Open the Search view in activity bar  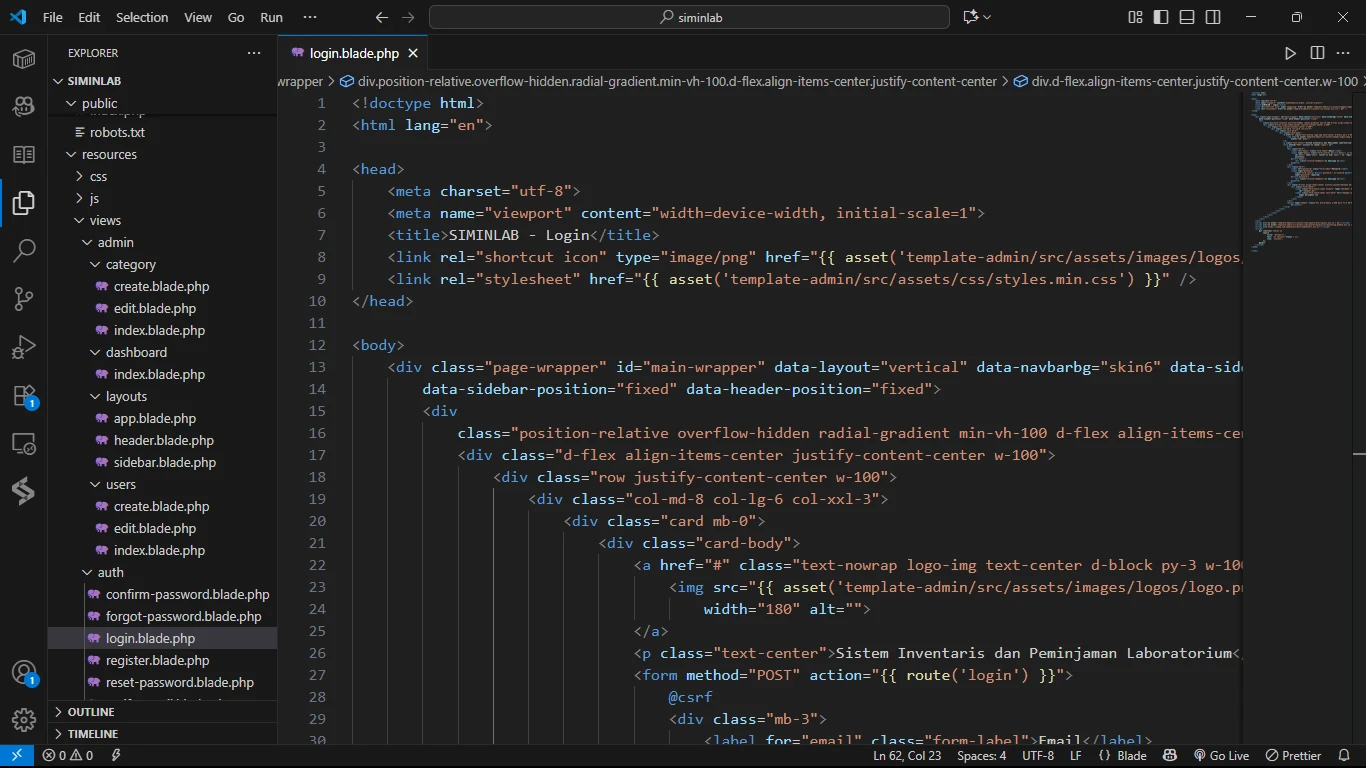[x=24, y=250]
